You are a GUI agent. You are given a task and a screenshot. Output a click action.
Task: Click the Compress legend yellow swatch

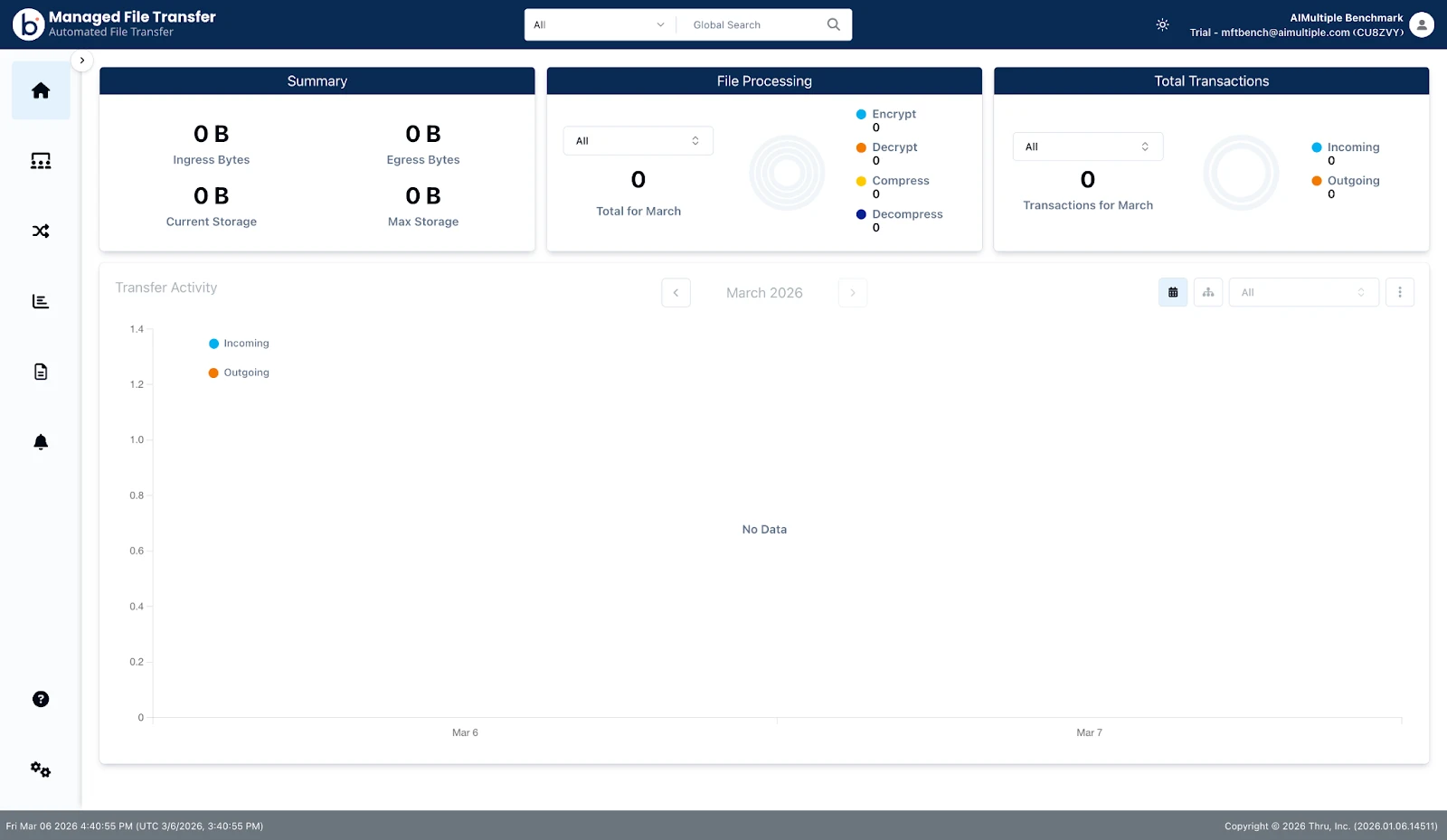pyautogui.click(x=861, y=181)
